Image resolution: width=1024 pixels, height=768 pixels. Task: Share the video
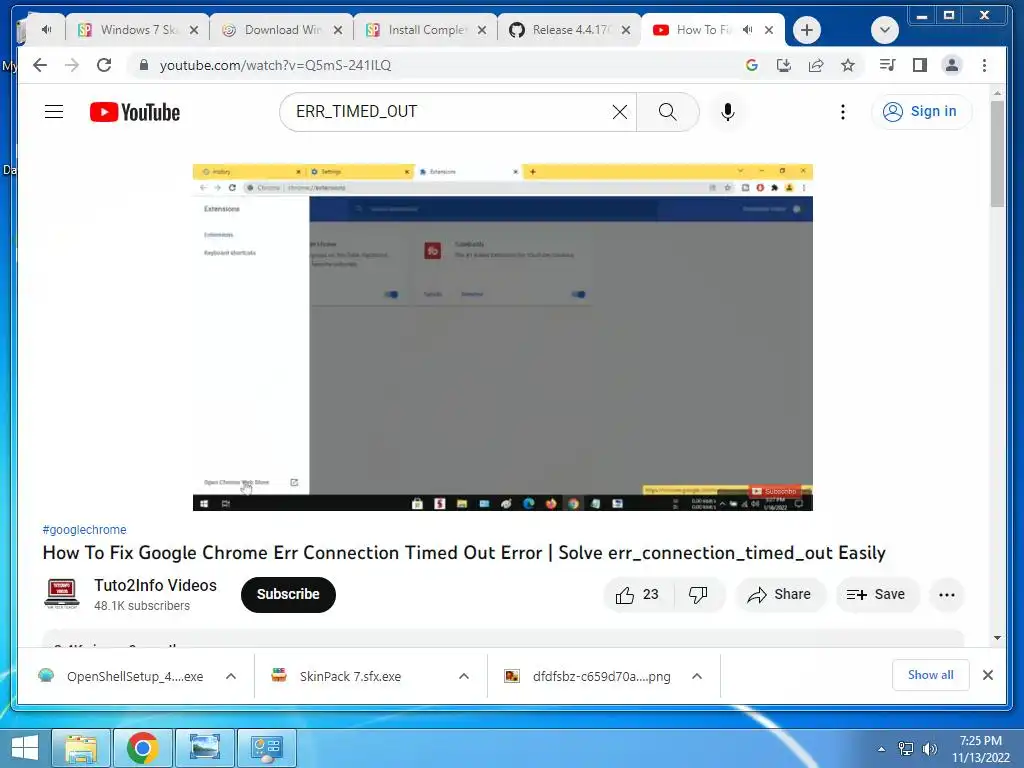[x=780, y=595]
